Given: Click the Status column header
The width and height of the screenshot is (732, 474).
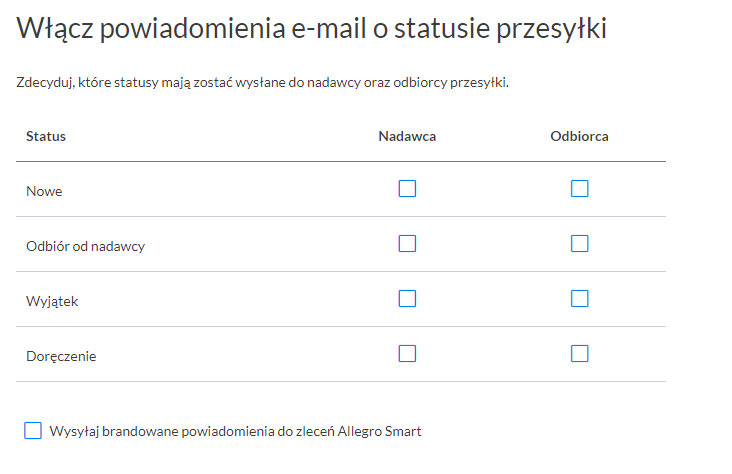Looking at the screenshot, I should pyautogui.click(x=46, y=136).
